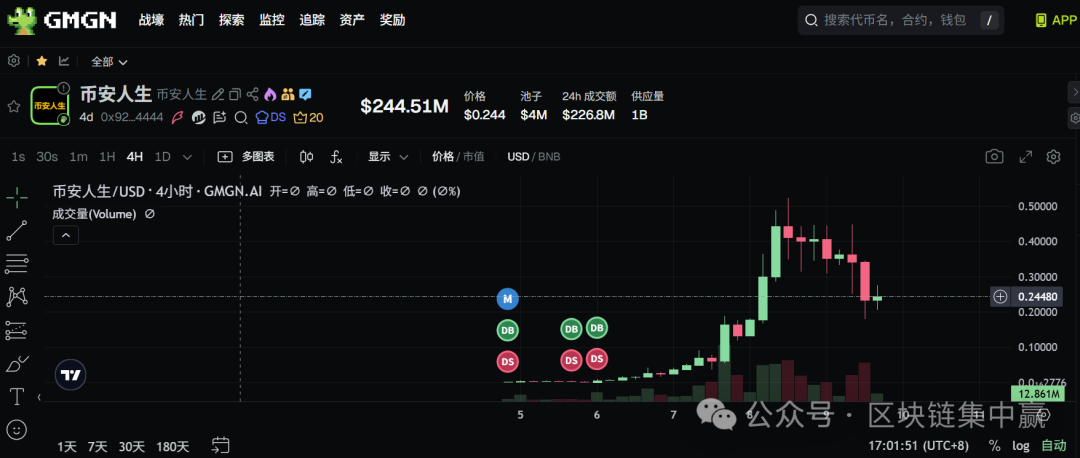Open 探索 menu
1080x458 pixels.
231,20
